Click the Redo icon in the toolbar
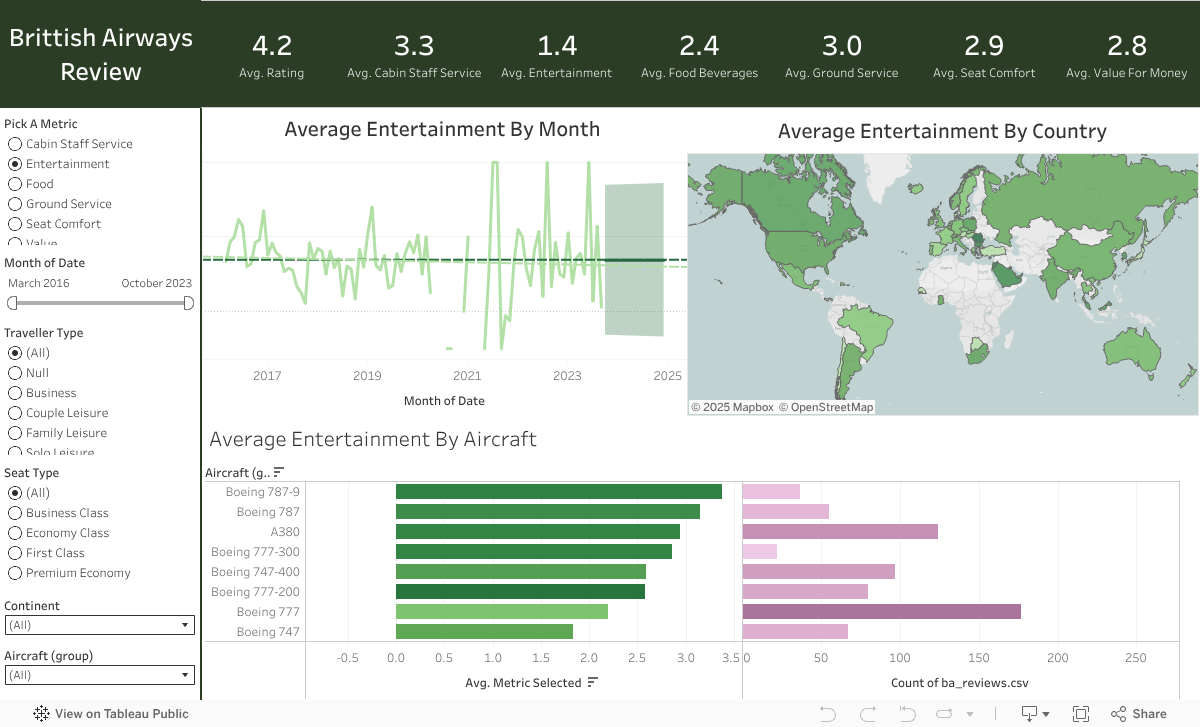The image size is (1200, 727). (868, 714)
